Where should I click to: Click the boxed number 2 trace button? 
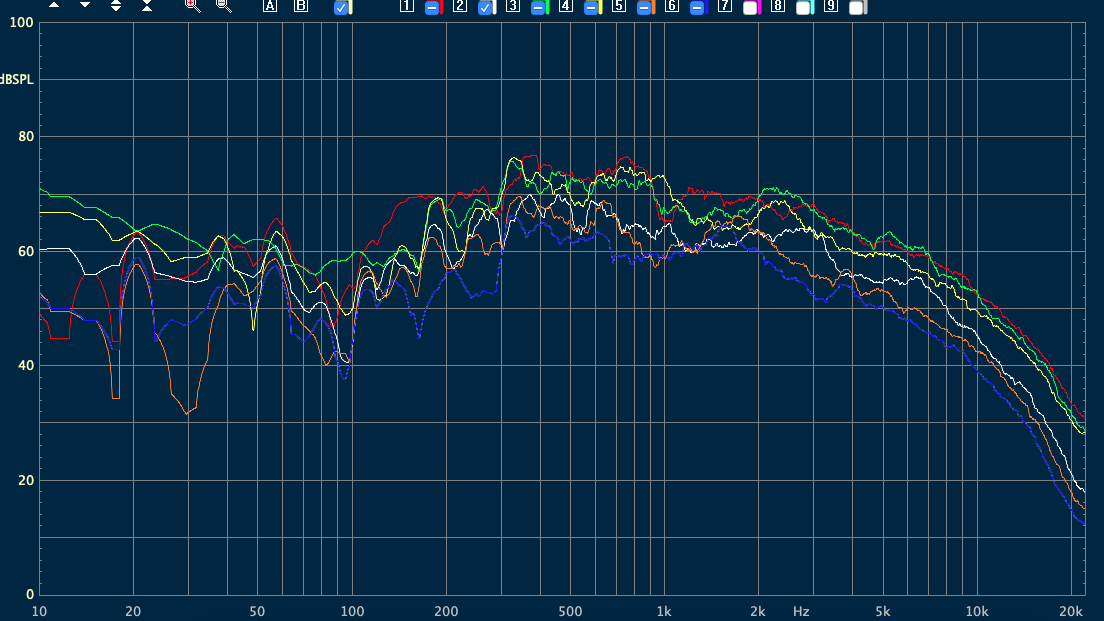click(460, 6)
